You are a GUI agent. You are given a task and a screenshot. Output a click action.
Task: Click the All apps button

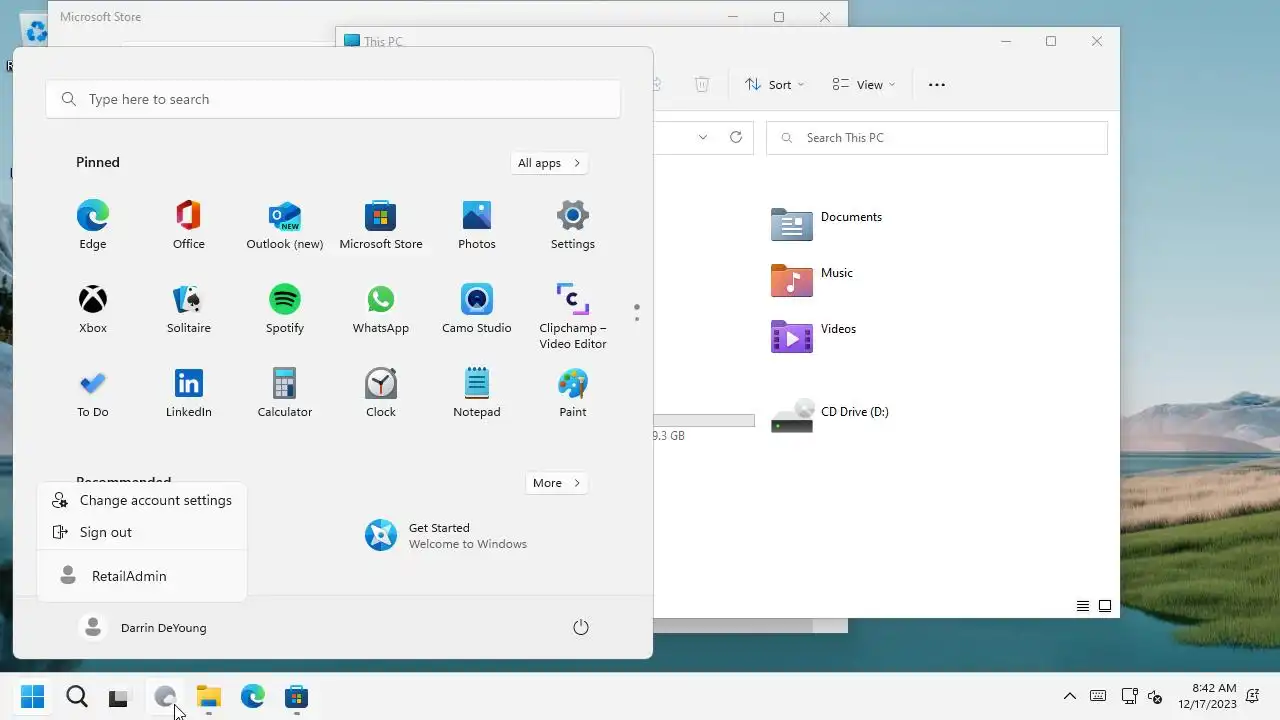[x=549, y=163]
